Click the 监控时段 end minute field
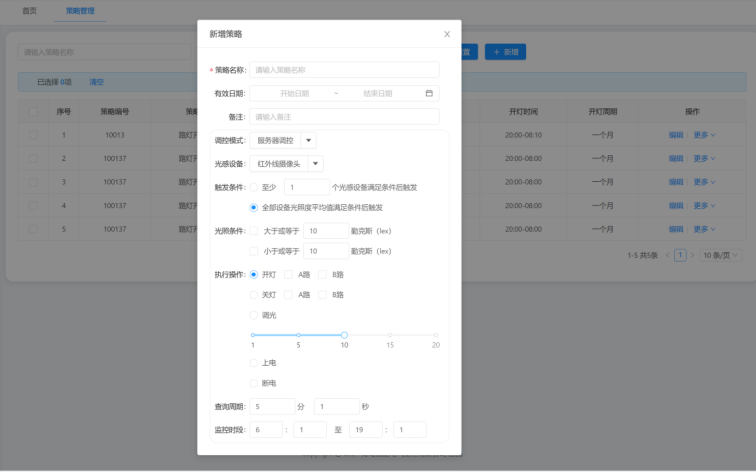The image size is (756, 472). pos(410,430)
